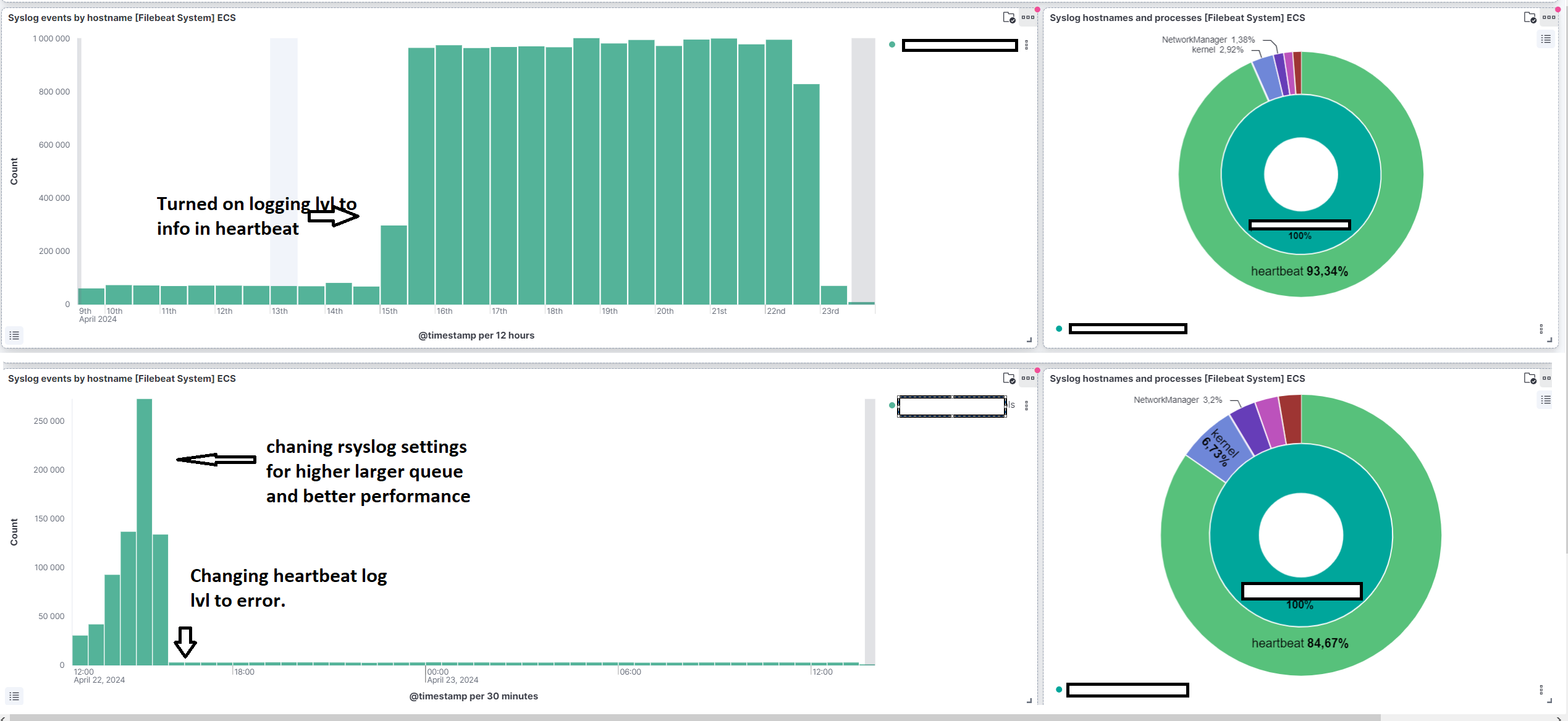
Task: Expand legend actions menu in top bar chart
Action: (1026, 45)
